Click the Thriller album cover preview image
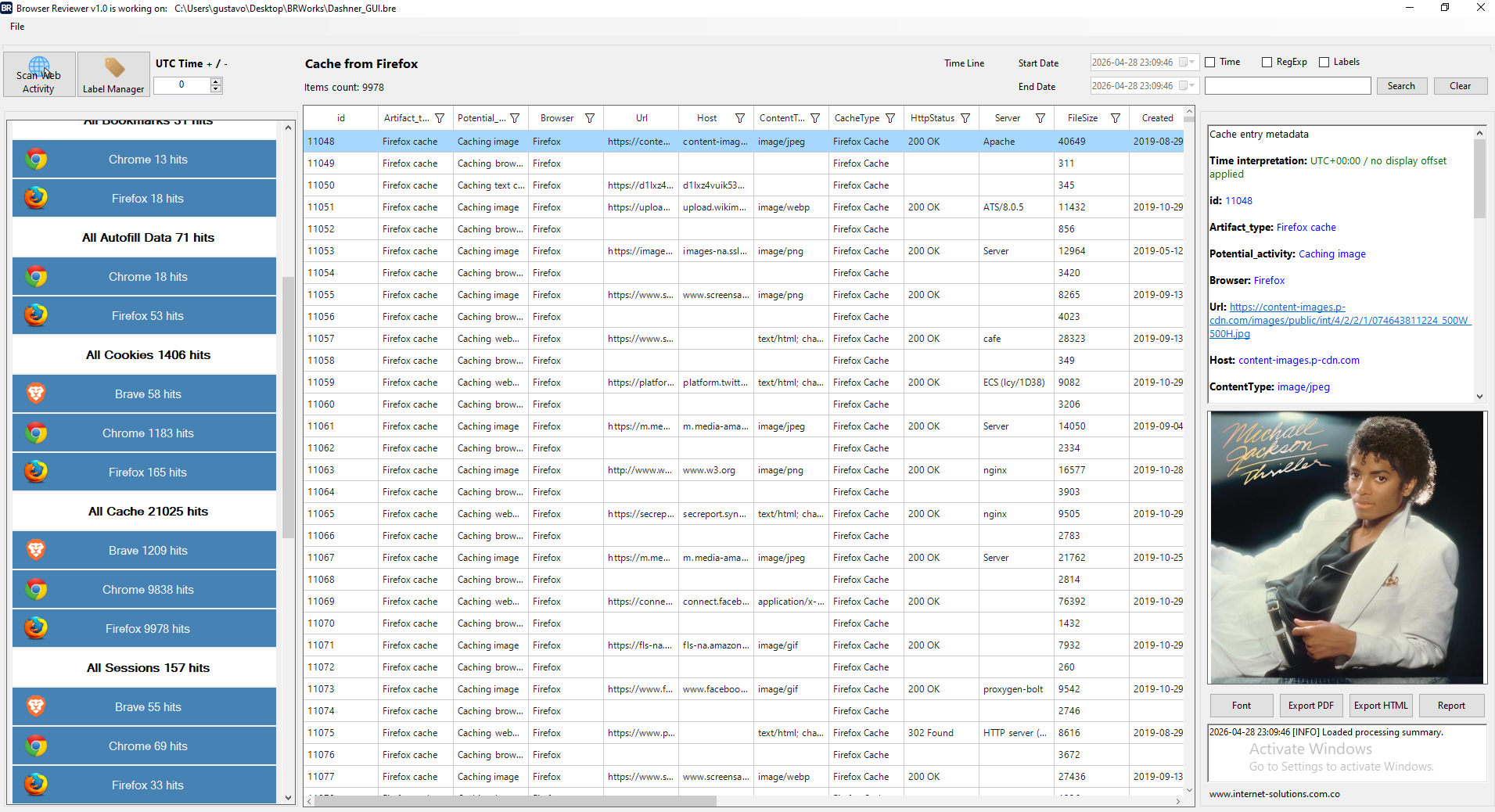The height and width of the screenshot is (812, 1495). 1346,548
